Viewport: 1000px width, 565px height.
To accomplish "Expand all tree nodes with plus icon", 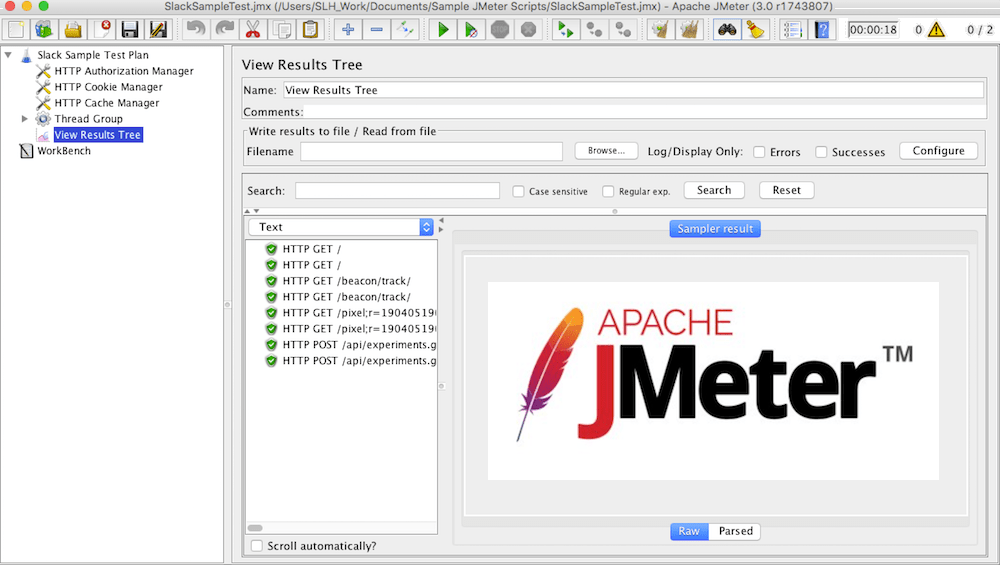I will 348,29.
